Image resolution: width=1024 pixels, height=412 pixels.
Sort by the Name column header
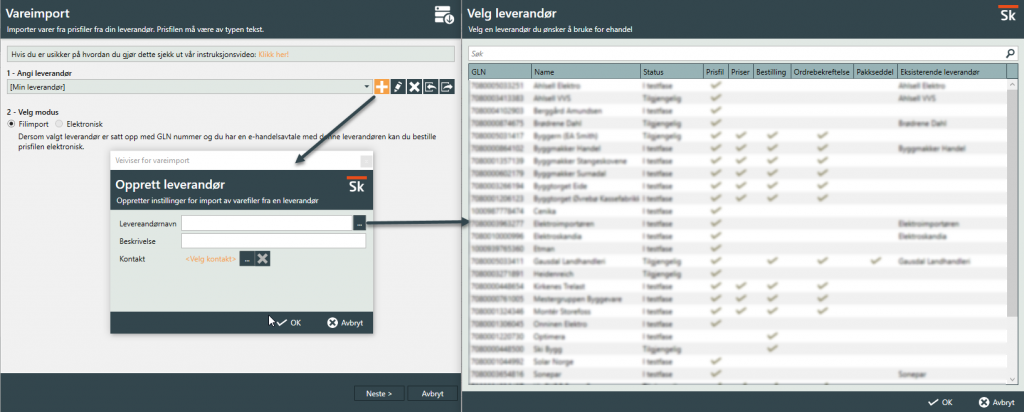coord(584,72)
